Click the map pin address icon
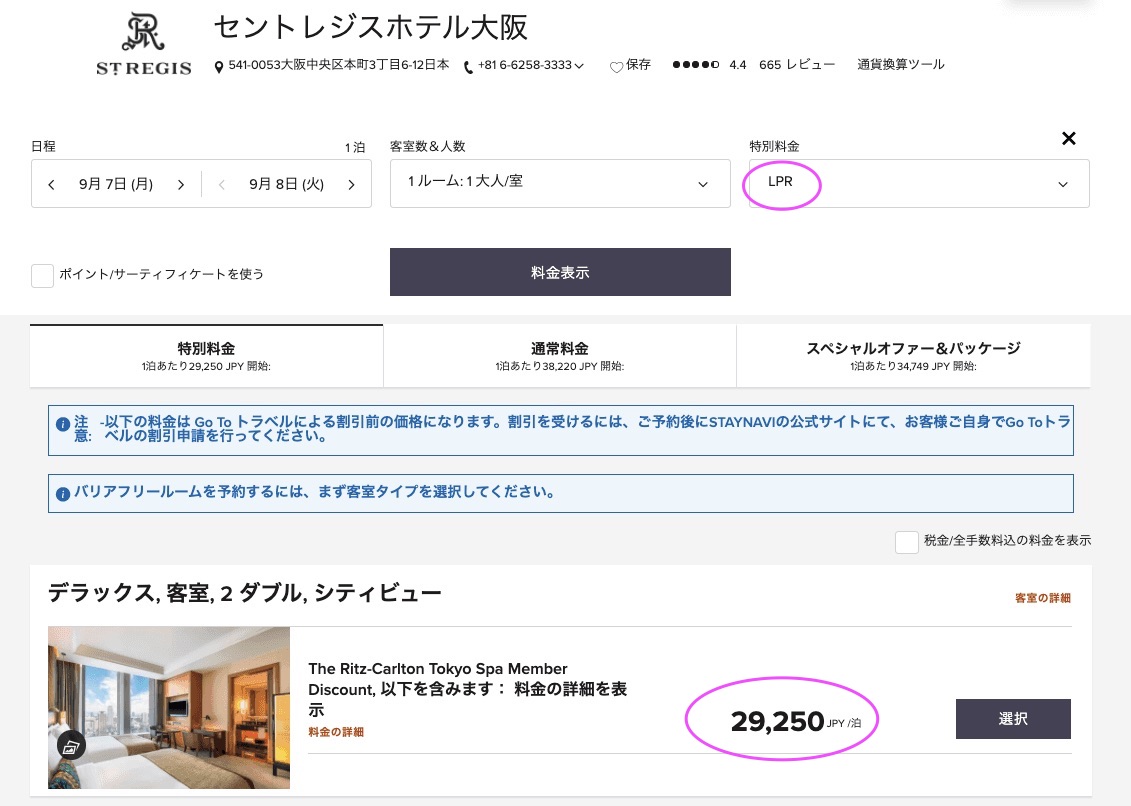 220,66
